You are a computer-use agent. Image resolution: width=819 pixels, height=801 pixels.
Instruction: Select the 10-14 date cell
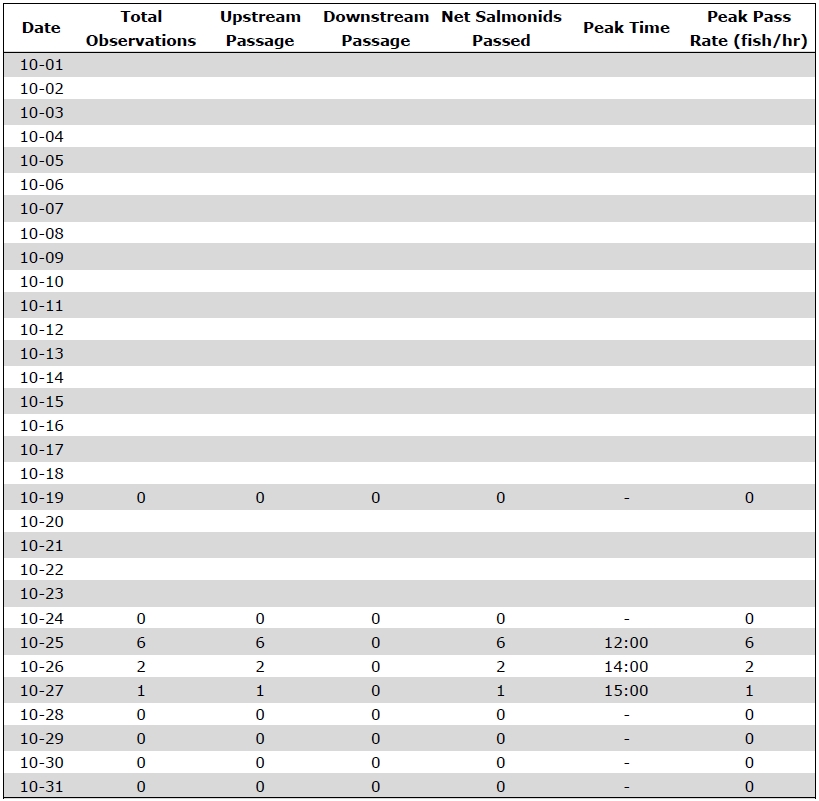click(x=42, y=378)
